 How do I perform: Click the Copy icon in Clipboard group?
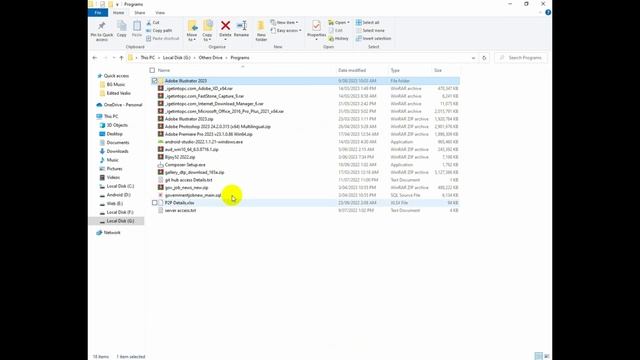click(x=122, y=26)
